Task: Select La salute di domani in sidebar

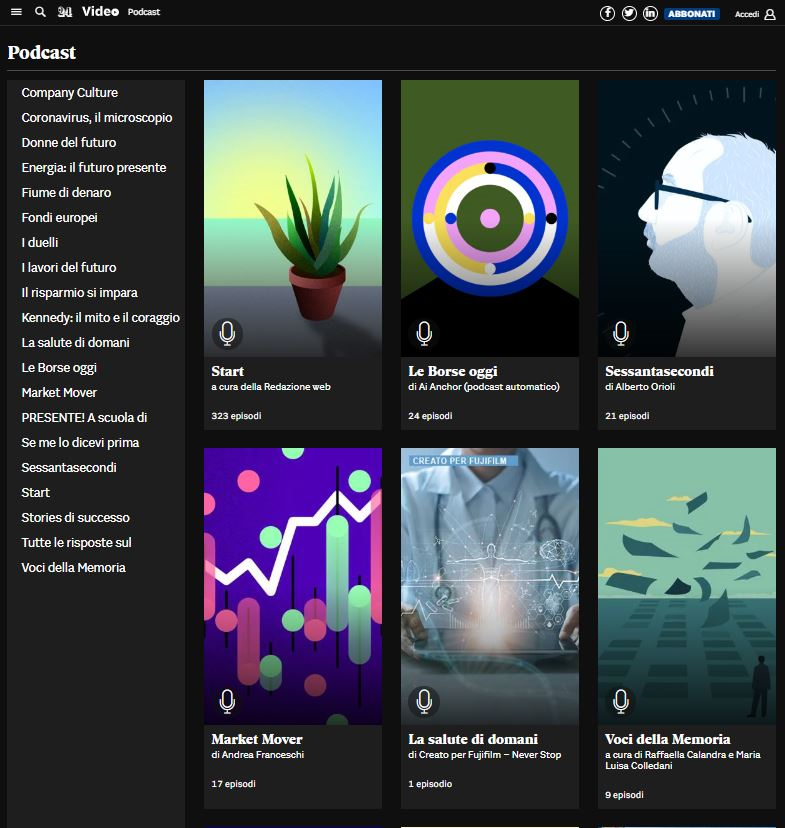Action: click(x=75, y=343)
